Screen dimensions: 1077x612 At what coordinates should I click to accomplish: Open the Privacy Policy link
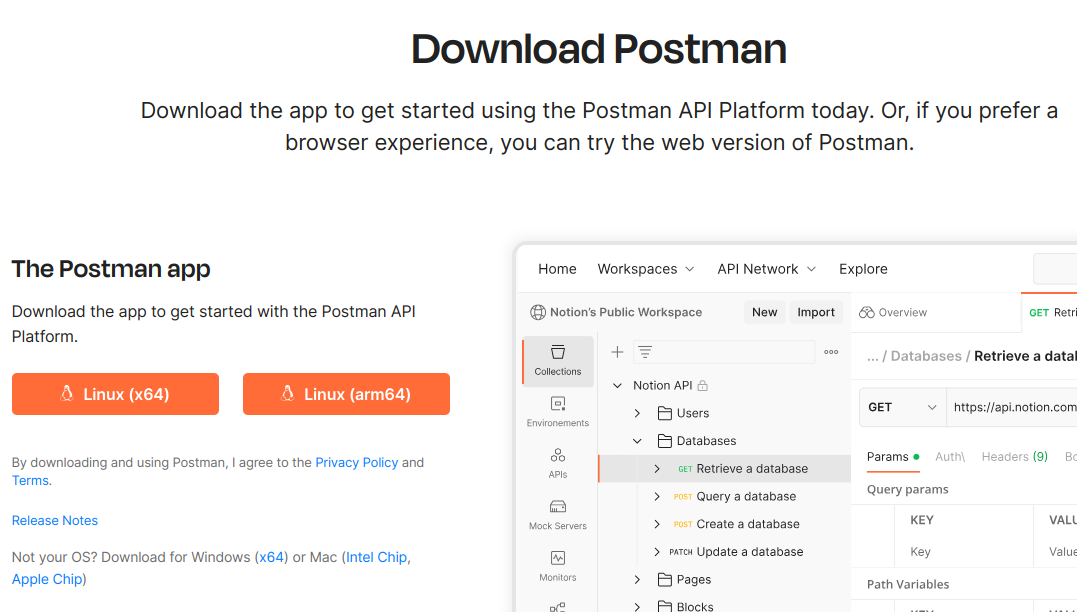[x=356, y=463]
